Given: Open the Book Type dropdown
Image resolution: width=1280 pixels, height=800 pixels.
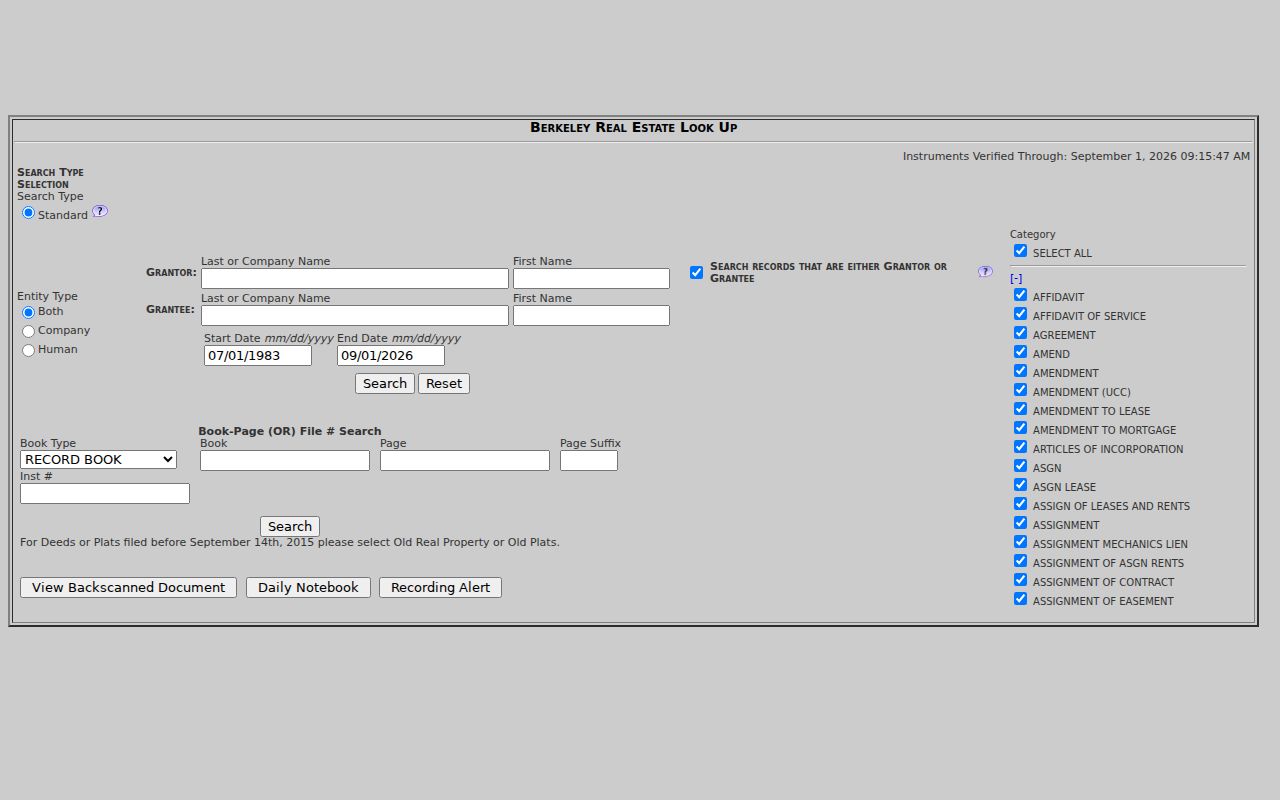Looking at the screenshot, I should pyautogui.click(x=98, y=460).
